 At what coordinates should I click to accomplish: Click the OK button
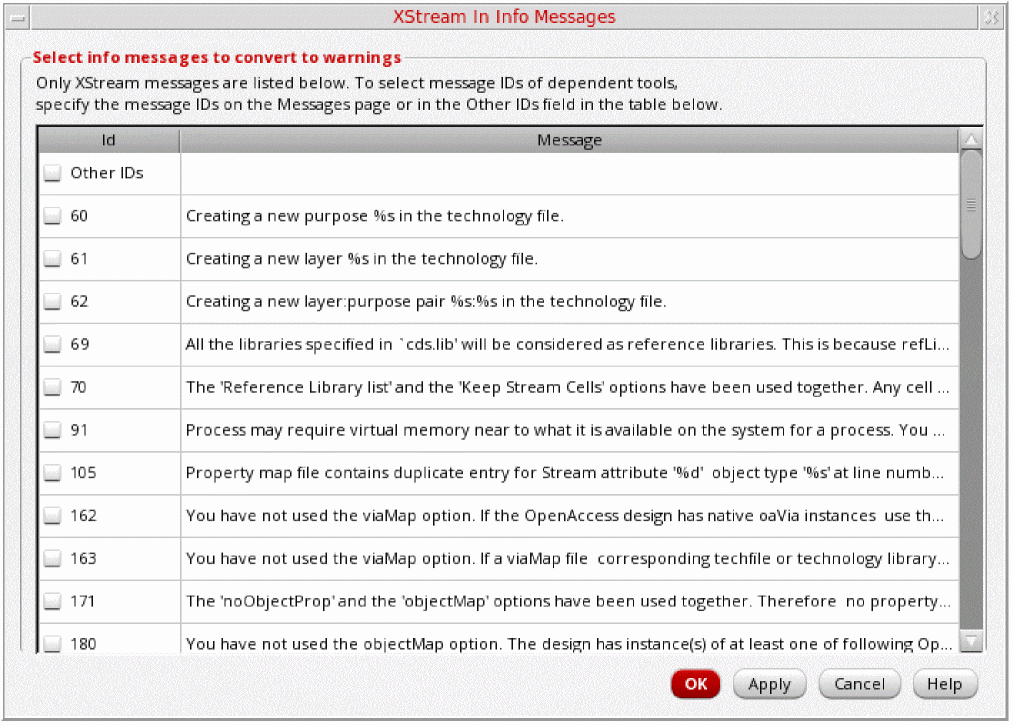coord(695,684)
